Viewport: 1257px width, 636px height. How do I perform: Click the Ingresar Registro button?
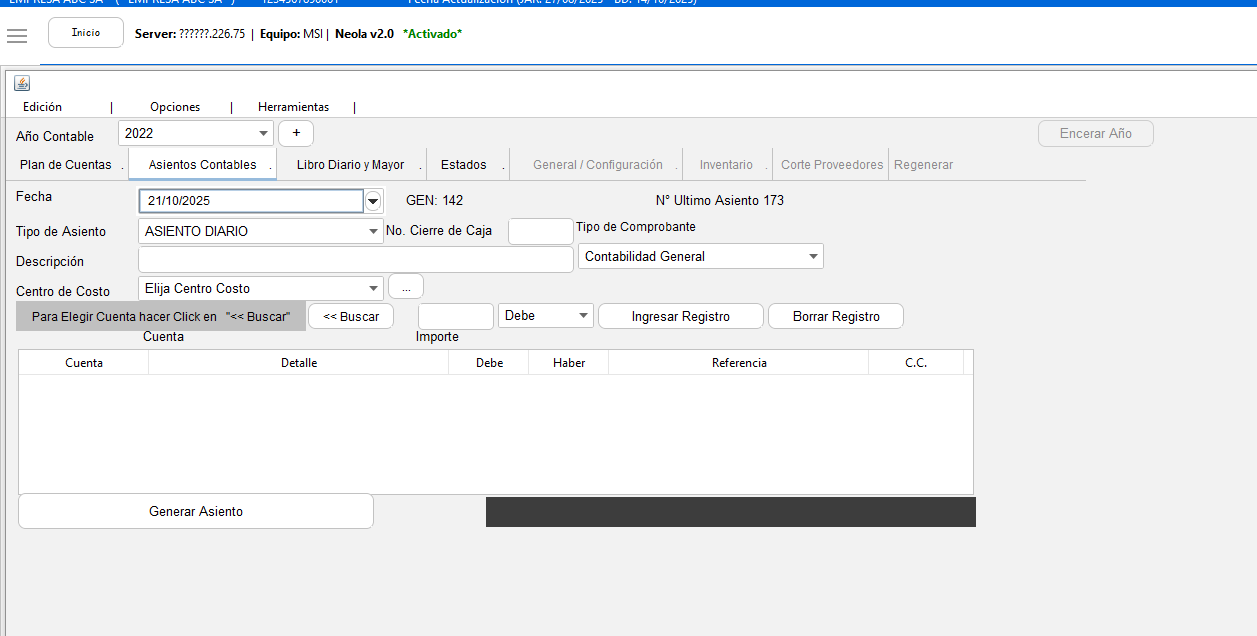pyautogui.click(x=680, y=316)
